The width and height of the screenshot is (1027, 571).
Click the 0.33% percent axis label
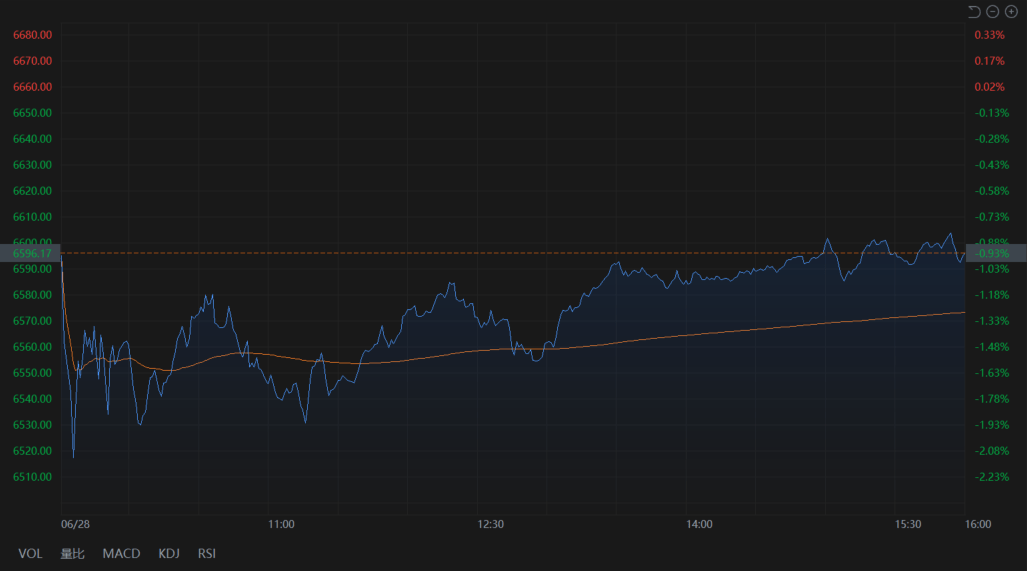(x=989, y=35)
